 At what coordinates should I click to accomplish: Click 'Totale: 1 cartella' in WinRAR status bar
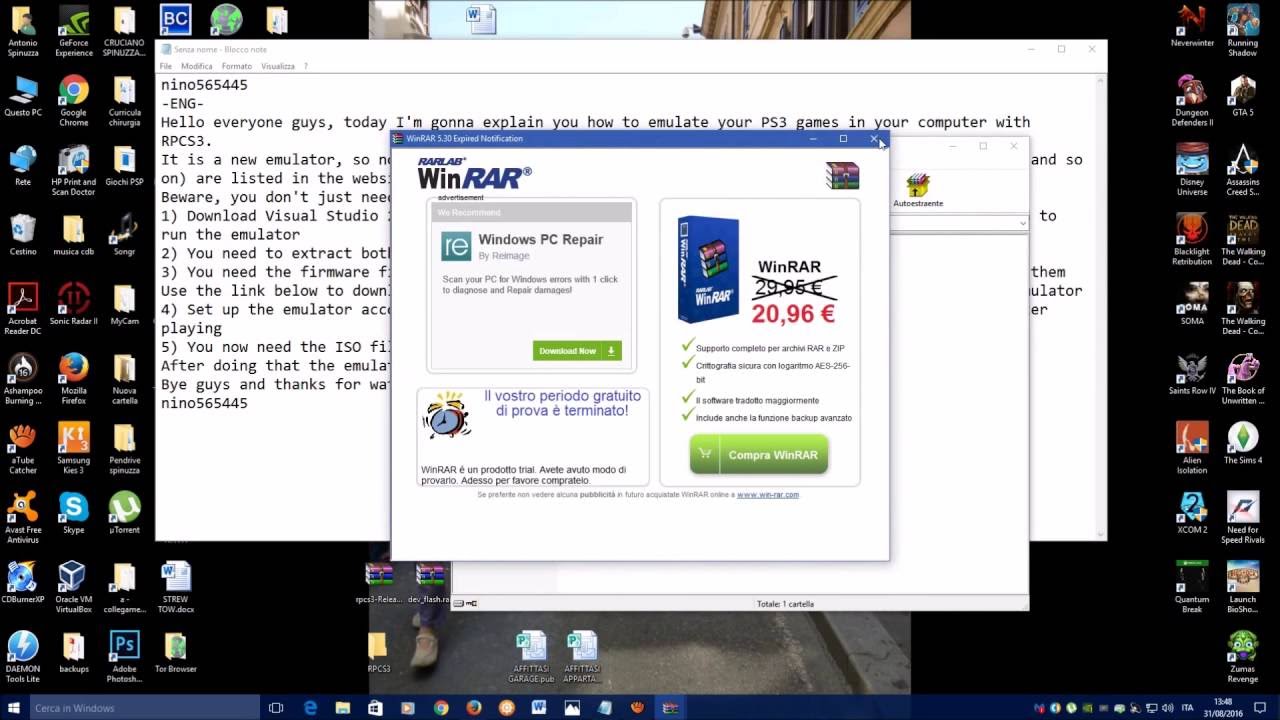pyautogui.click(x=785, y=604)
